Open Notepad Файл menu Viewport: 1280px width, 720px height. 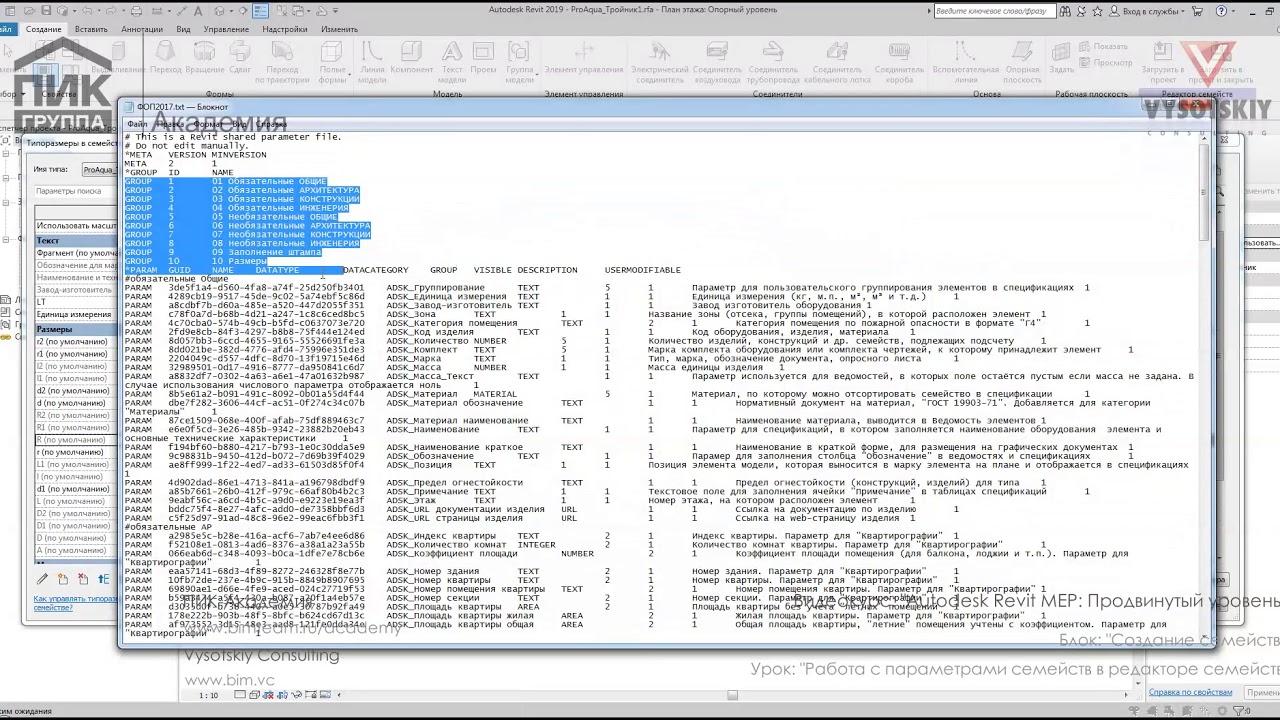[x=137, y=124]
